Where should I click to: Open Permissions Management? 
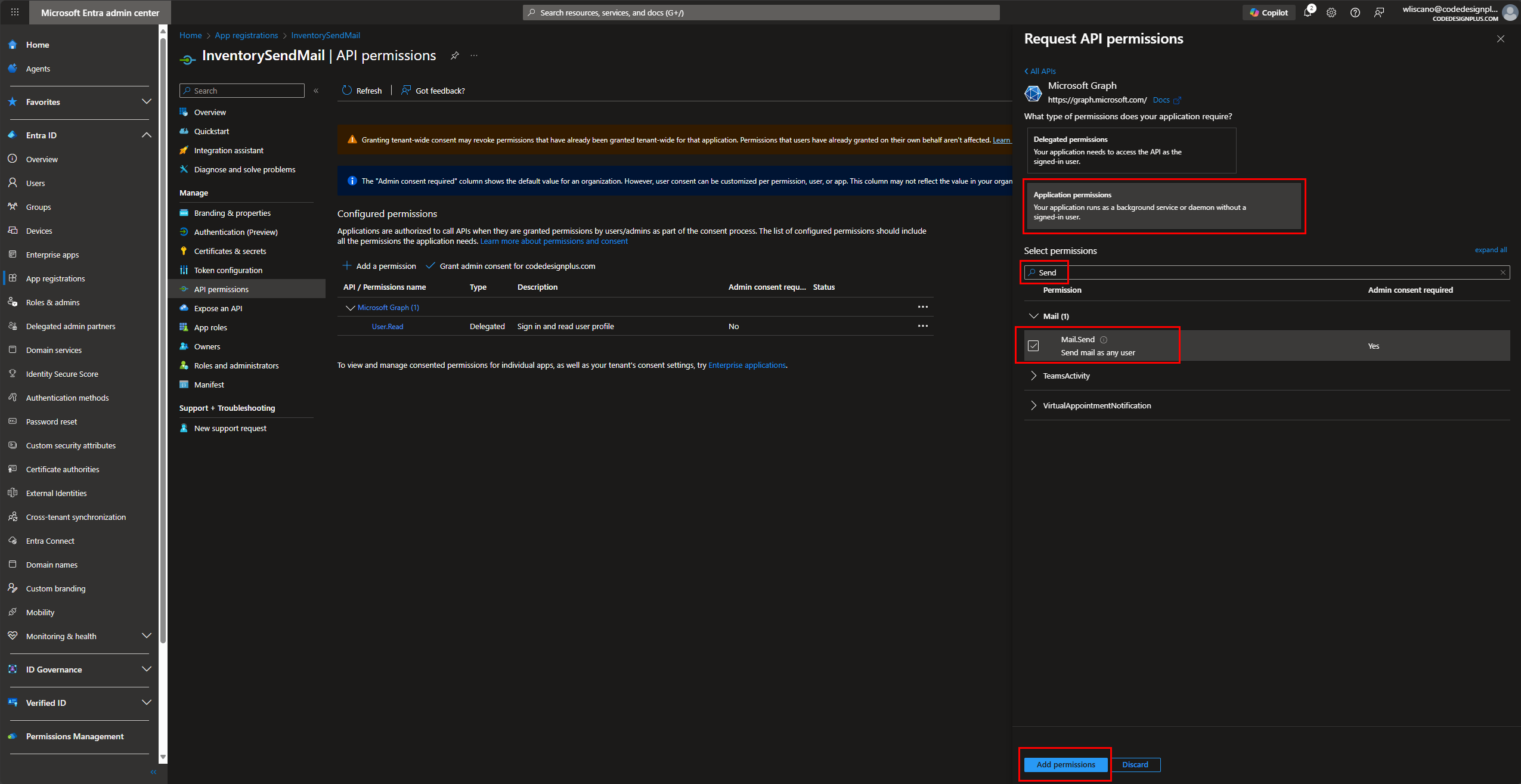pyautogui.click(x=75, y=736)
